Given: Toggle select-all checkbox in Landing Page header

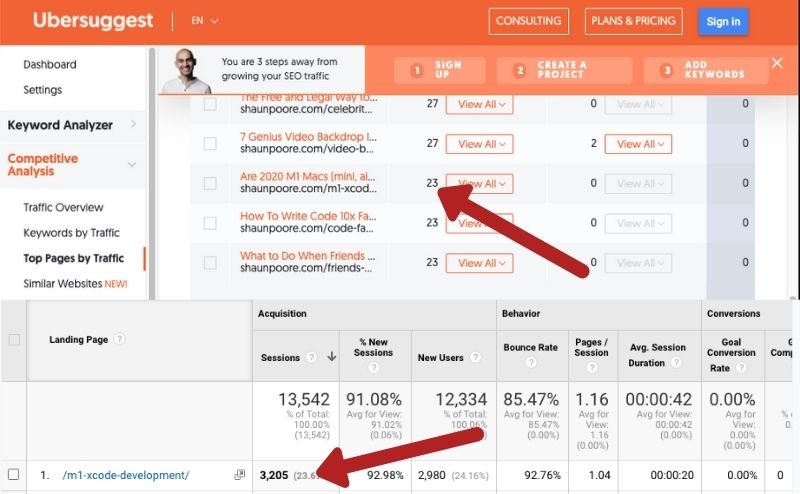Looking at the screenshot, I should (14, 339).
